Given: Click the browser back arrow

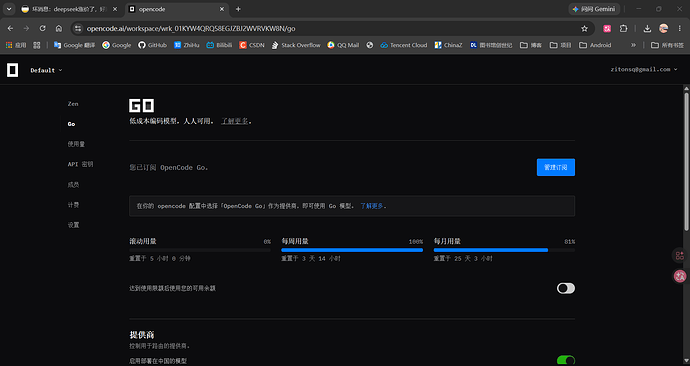Looking at the screenshot, I should click(x=10, y=28).
